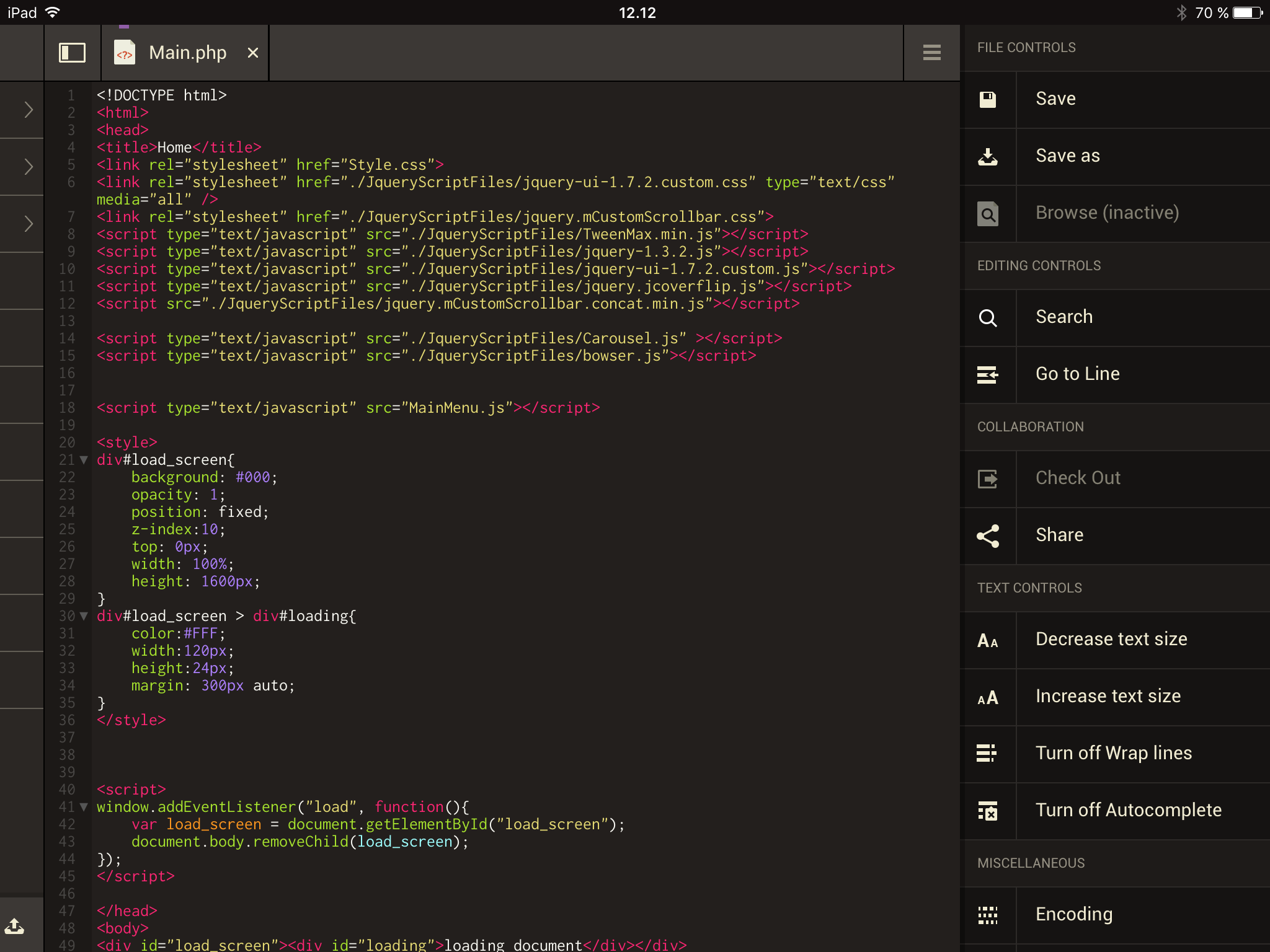The height and width of the screenshot is (952, 1270).
Task: Toggle the hamburger menu panel
Action: click(931, 53)
